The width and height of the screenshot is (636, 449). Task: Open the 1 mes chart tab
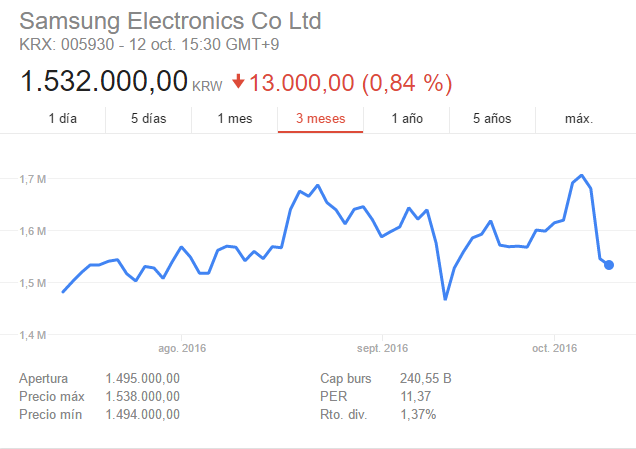235,119
